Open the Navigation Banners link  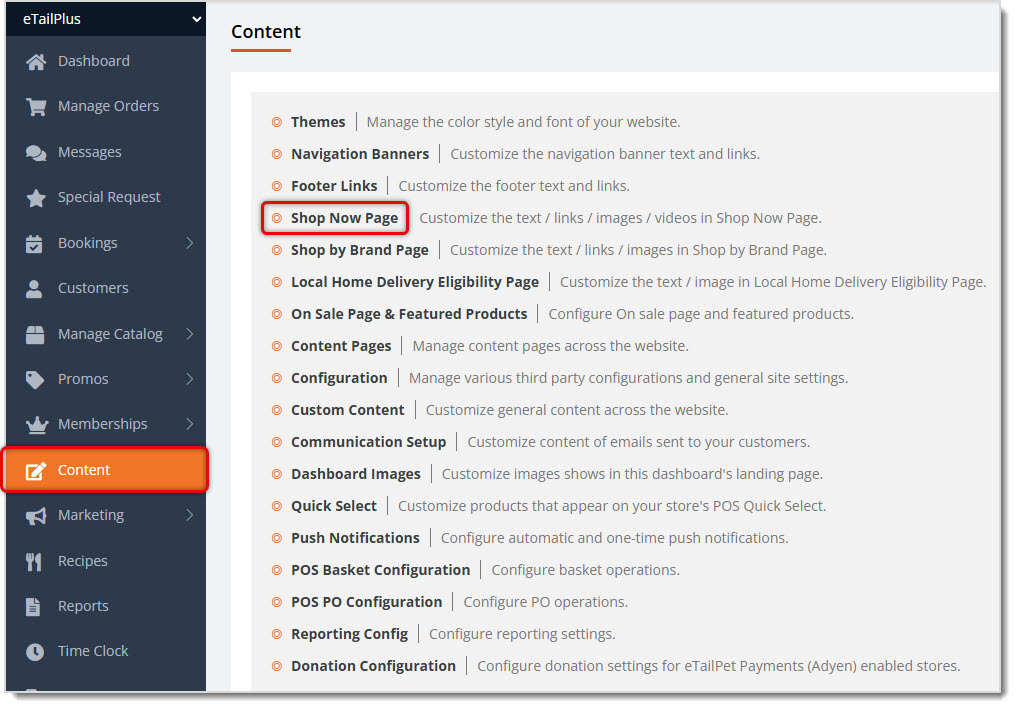360,154
